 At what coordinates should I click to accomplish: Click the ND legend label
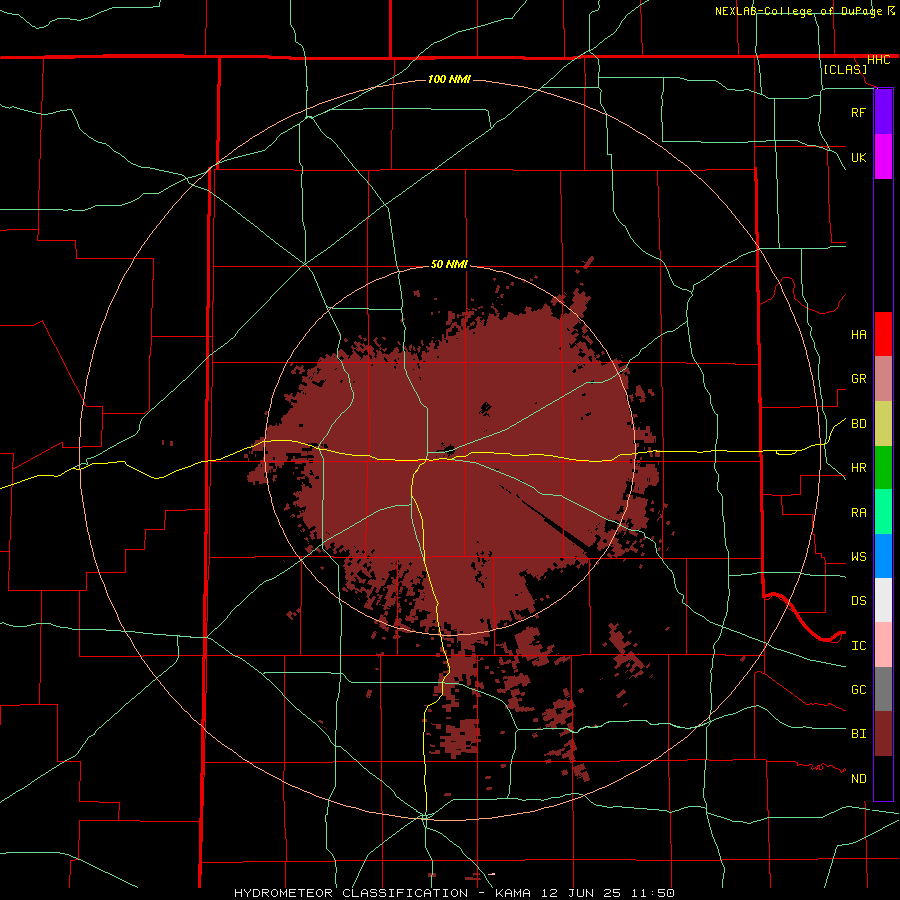[x=858, y=779]
